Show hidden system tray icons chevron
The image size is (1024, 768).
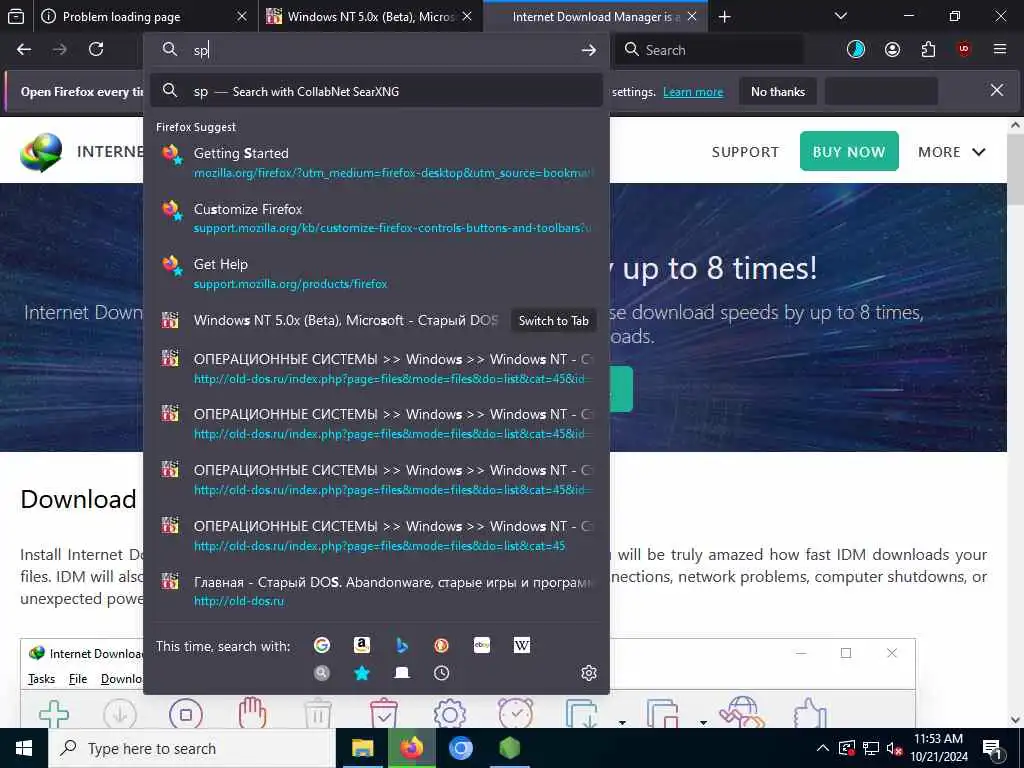pos(823,748)
